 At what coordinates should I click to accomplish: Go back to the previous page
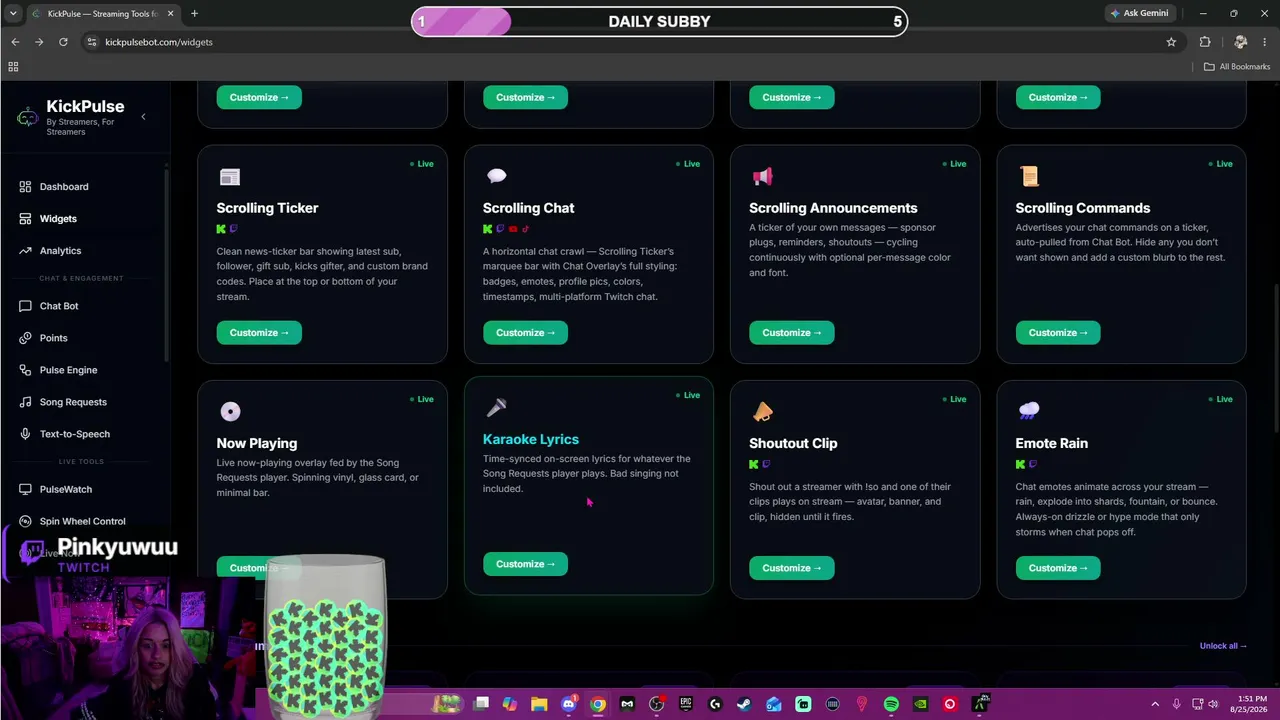tap(15, 42)
